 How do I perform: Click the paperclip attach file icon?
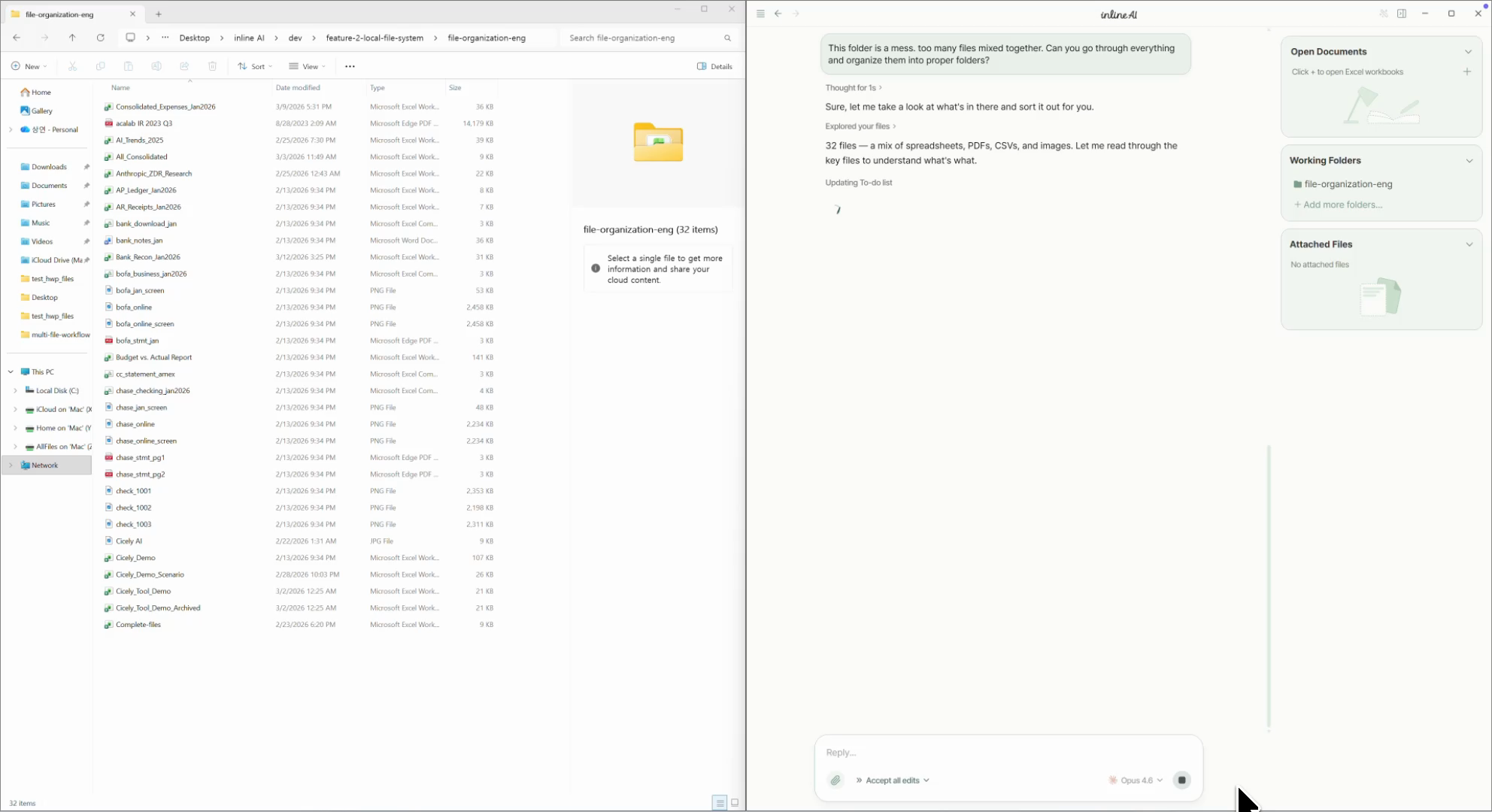pos(835,780)
